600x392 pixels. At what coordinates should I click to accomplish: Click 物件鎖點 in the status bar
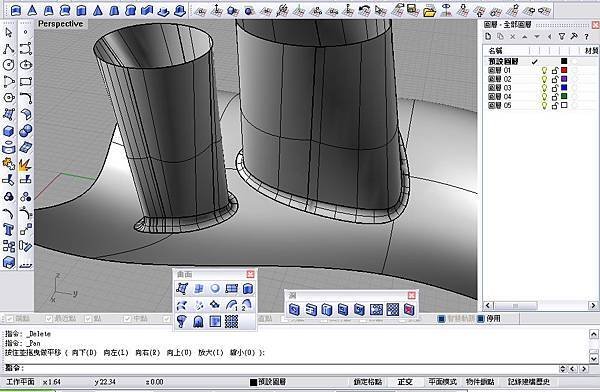480,382
